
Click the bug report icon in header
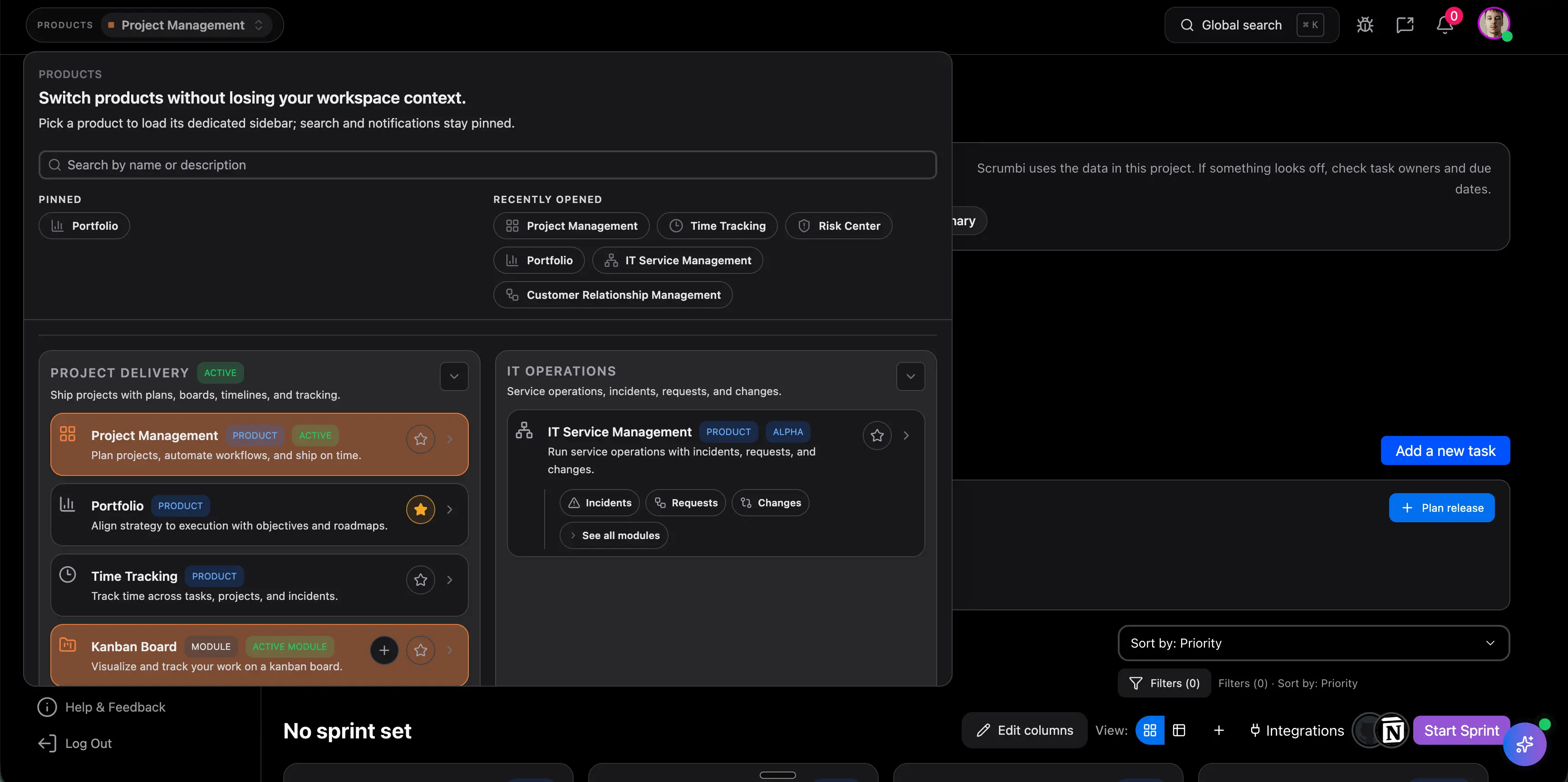click(1365, 25)
